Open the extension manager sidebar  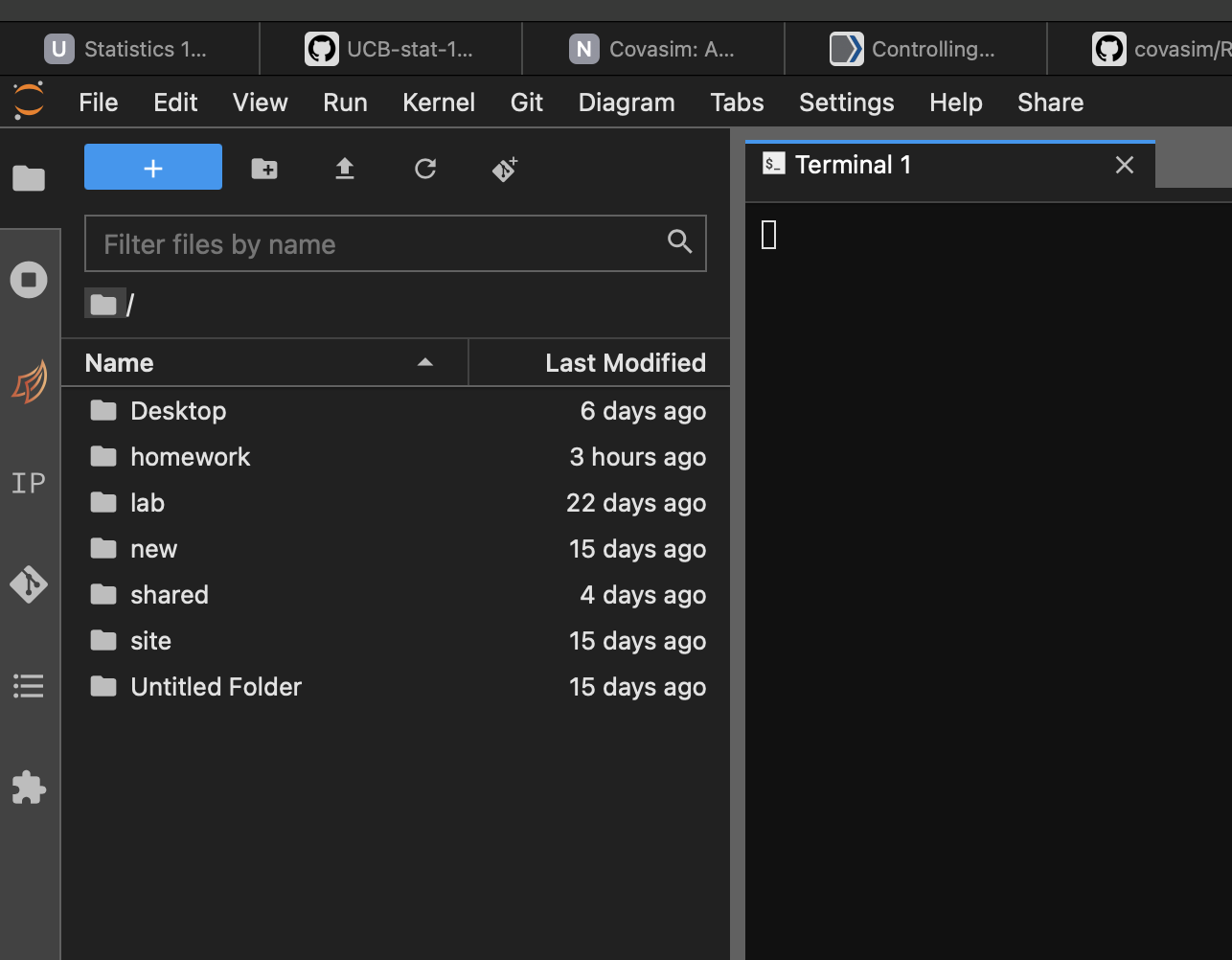[29, 789]
